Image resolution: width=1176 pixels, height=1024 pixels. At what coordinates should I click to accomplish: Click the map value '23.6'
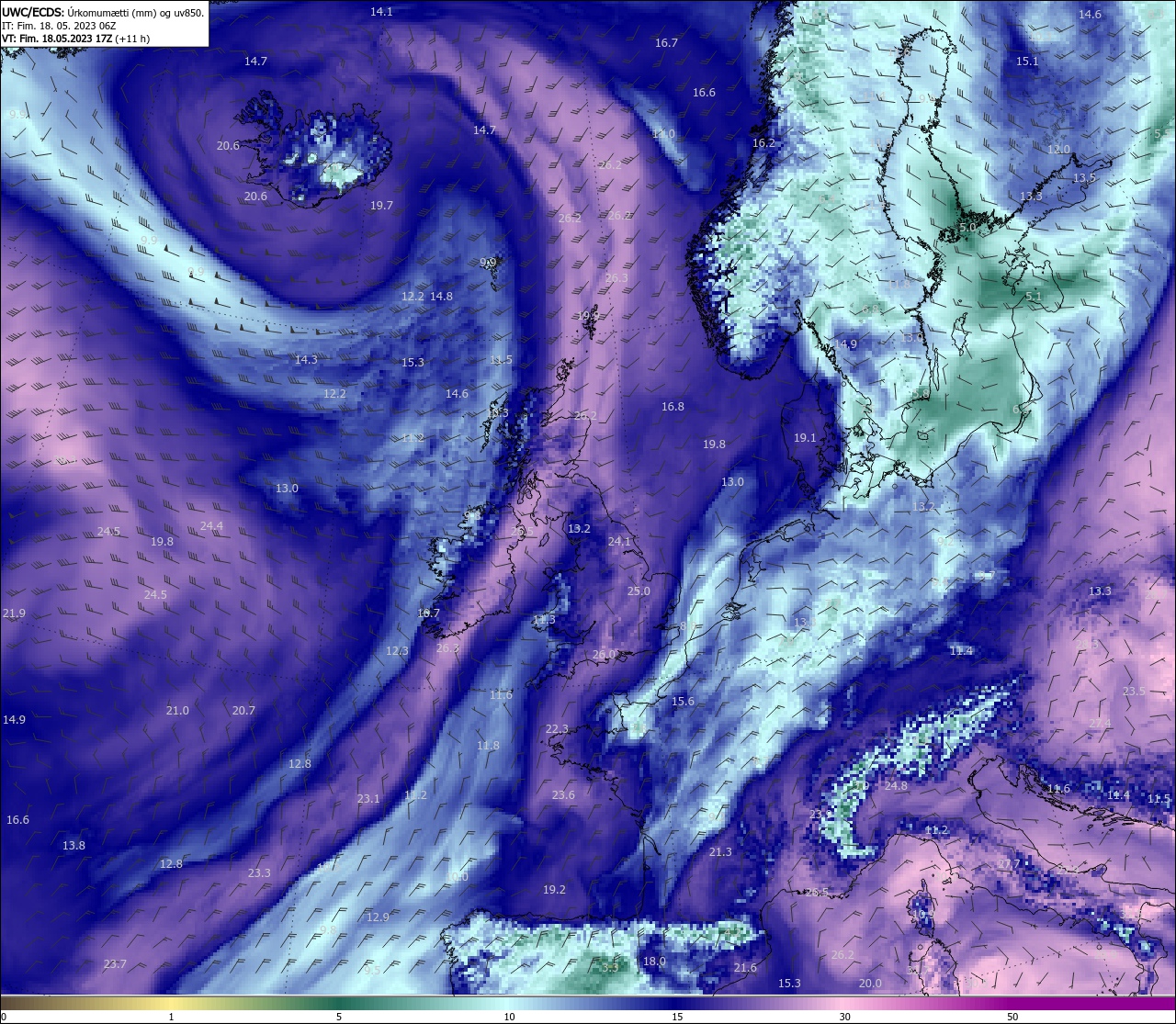pos(563,795)
